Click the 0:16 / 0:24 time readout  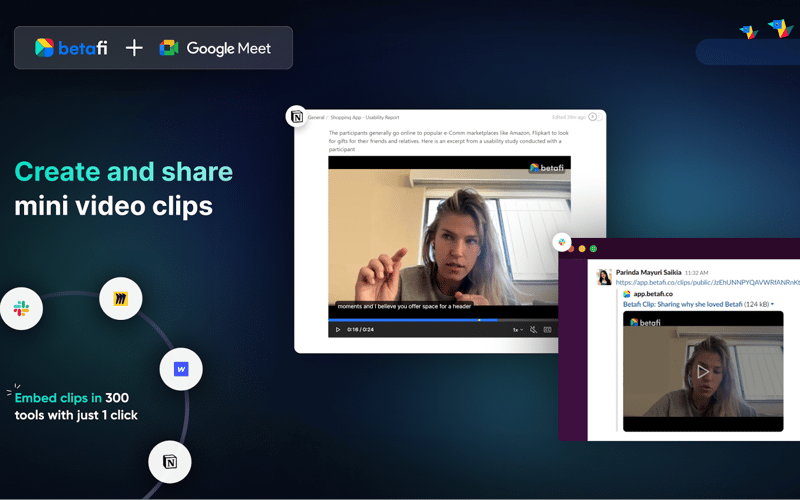click(x=360, y=330)
